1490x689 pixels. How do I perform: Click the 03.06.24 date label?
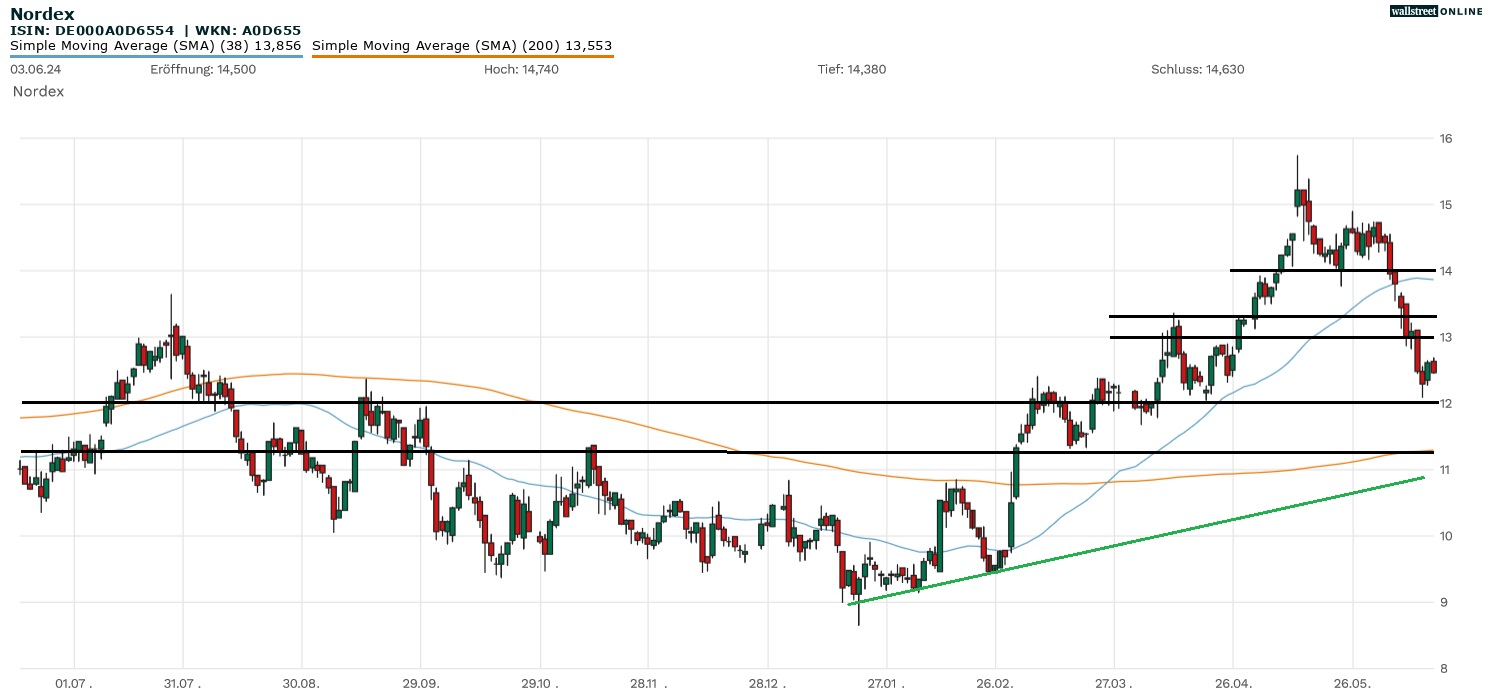tap(33, 69)
